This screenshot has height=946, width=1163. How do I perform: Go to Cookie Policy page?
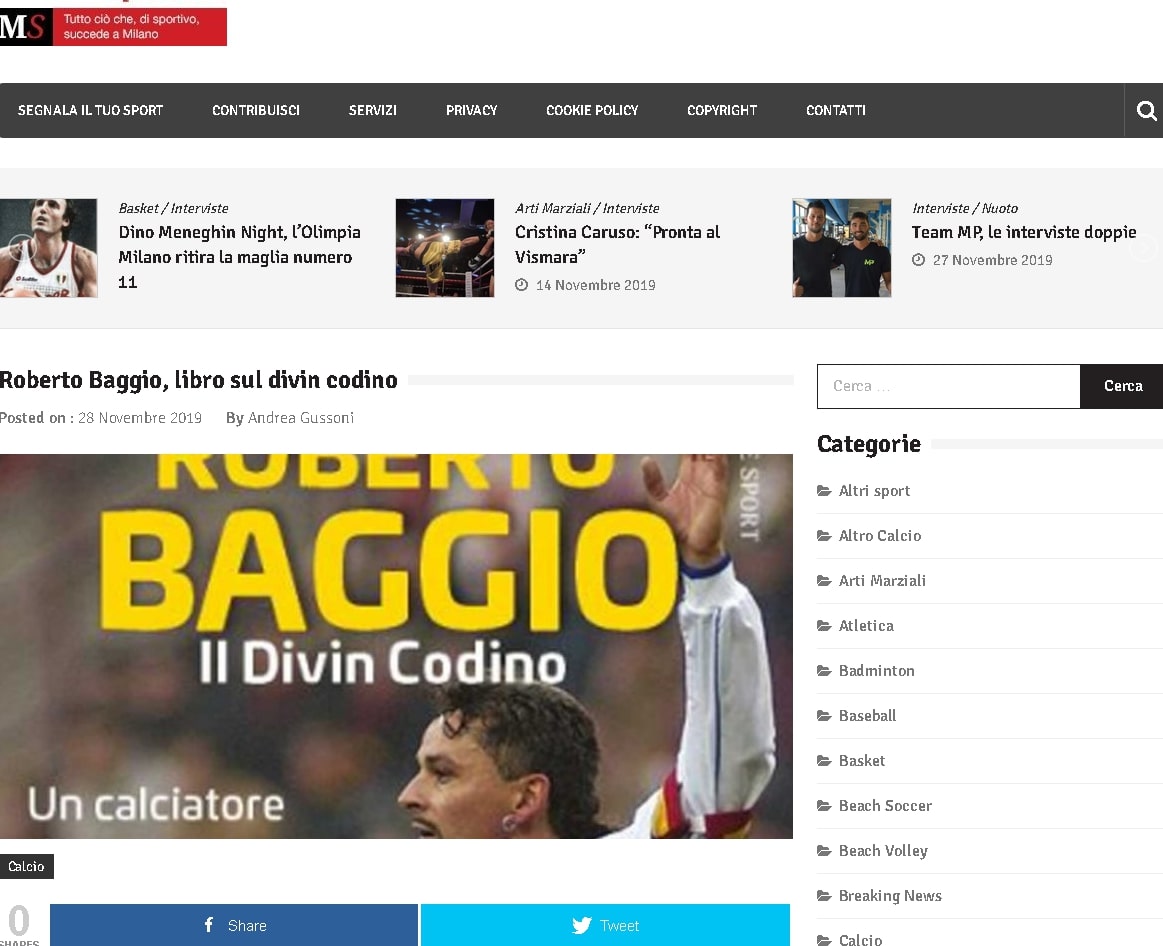click(x=591, y=111)
